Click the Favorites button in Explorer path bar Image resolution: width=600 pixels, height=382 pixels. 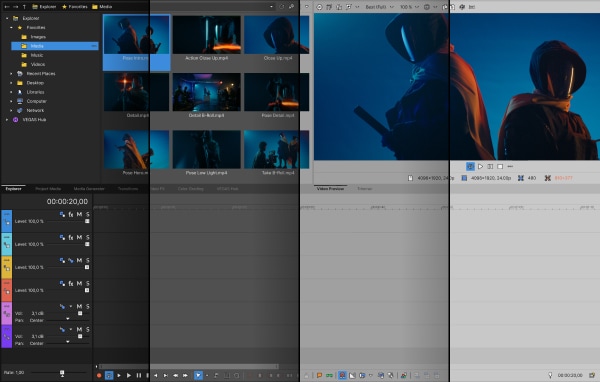[74, 7]
